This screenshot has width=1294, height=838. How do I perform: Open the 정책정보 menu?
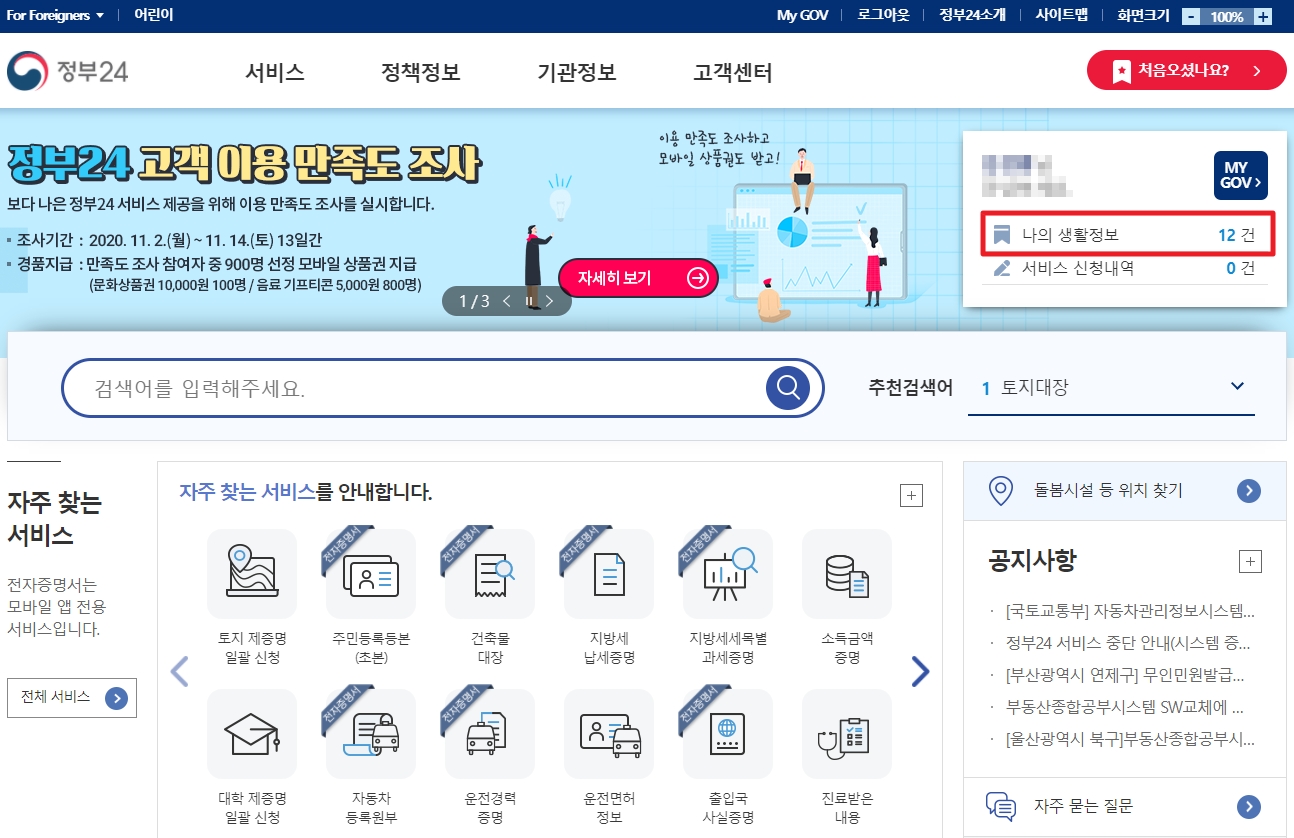click(420, 73)
